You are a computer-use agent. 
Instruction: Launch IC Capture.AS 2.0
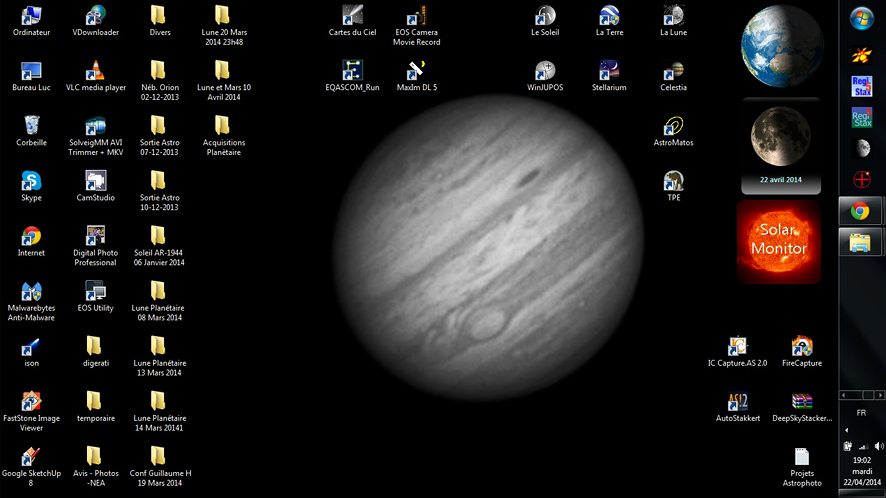[x=737, y=352]
